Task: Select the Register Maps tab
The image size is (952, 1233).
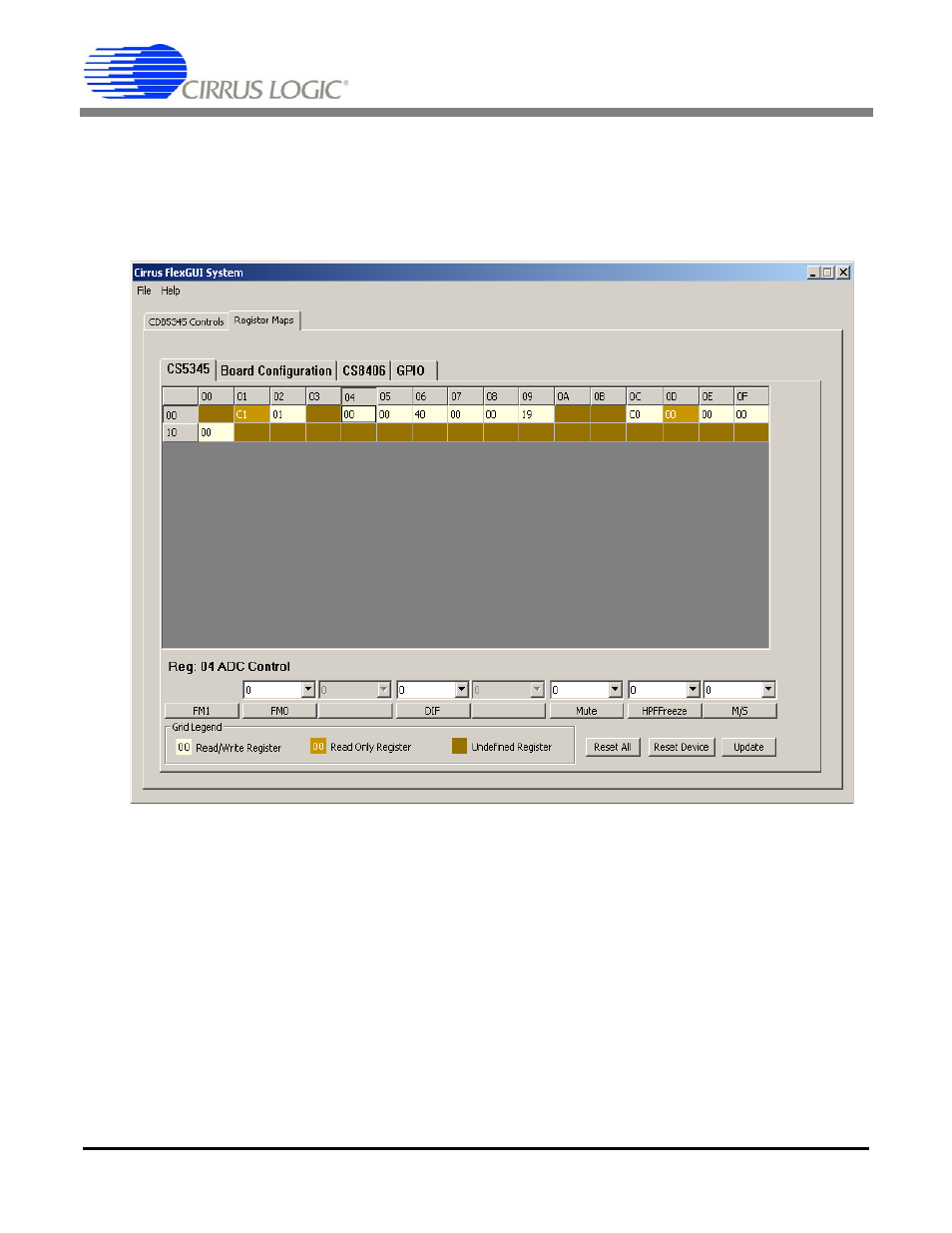Action: 264,320
